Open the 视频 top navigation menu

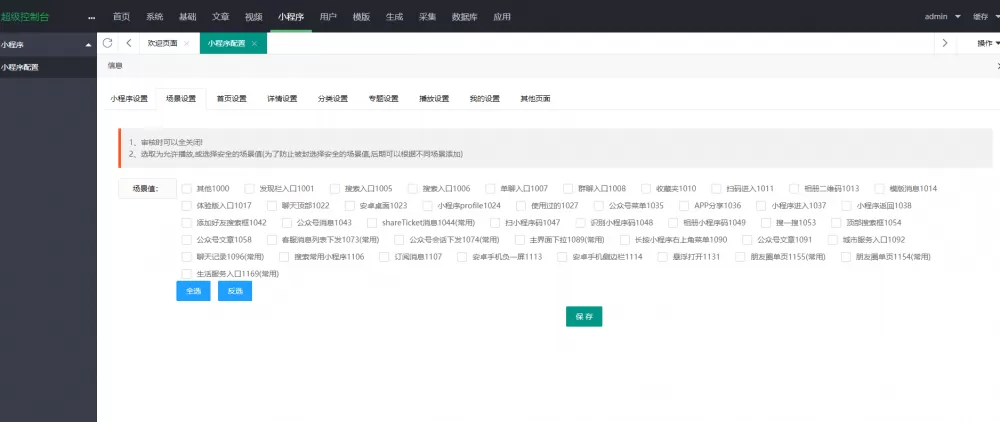point(254,17)
